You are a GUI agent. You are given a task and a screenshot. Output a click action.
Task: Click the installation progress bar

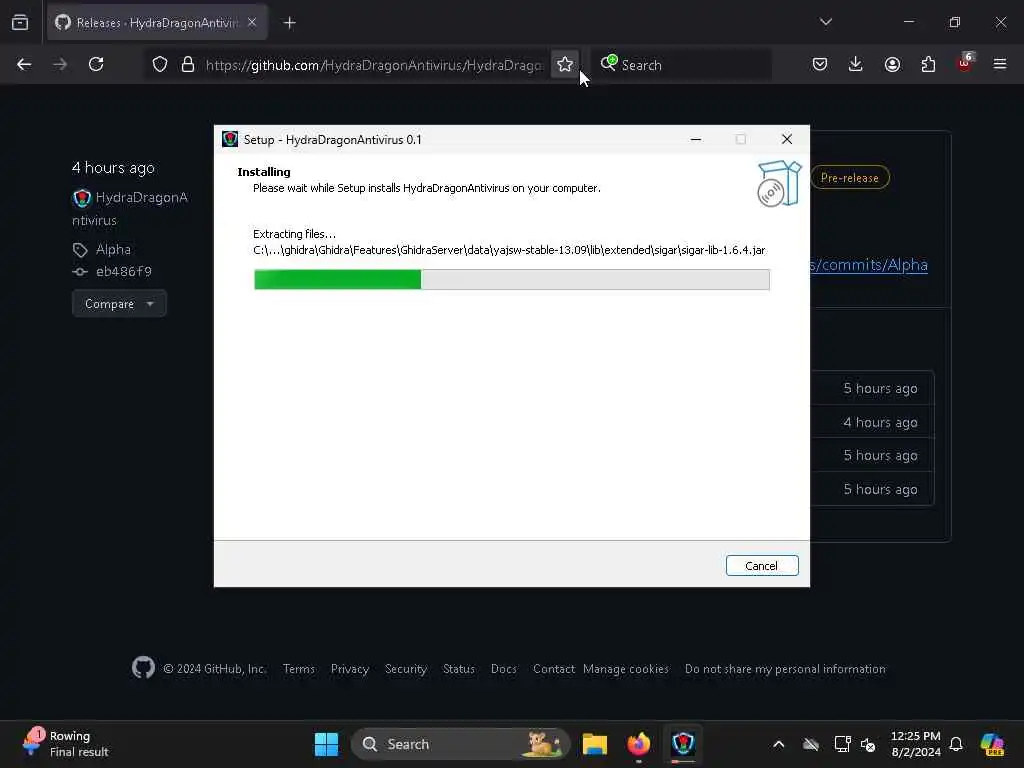tap(511, 280)
